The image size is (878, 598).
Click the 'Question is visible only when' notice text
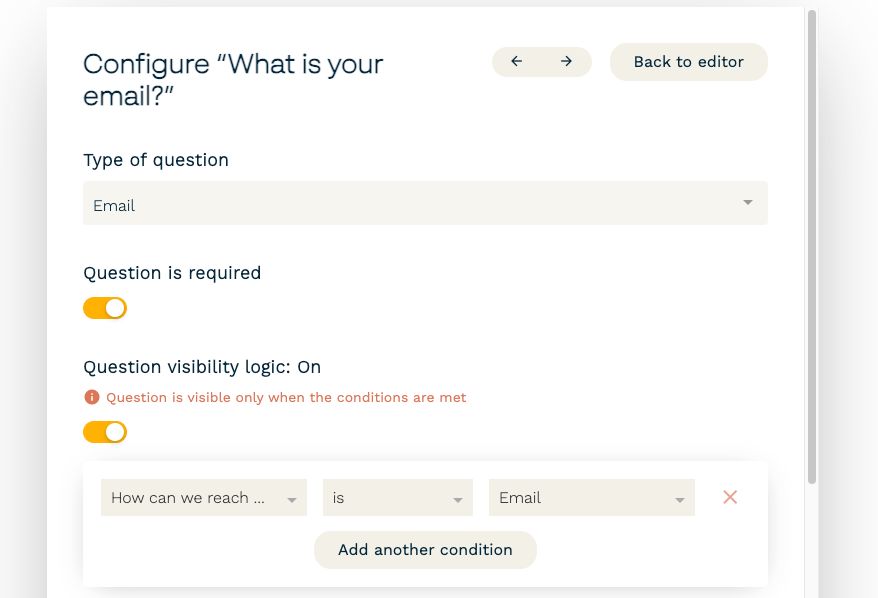point(286,397)
